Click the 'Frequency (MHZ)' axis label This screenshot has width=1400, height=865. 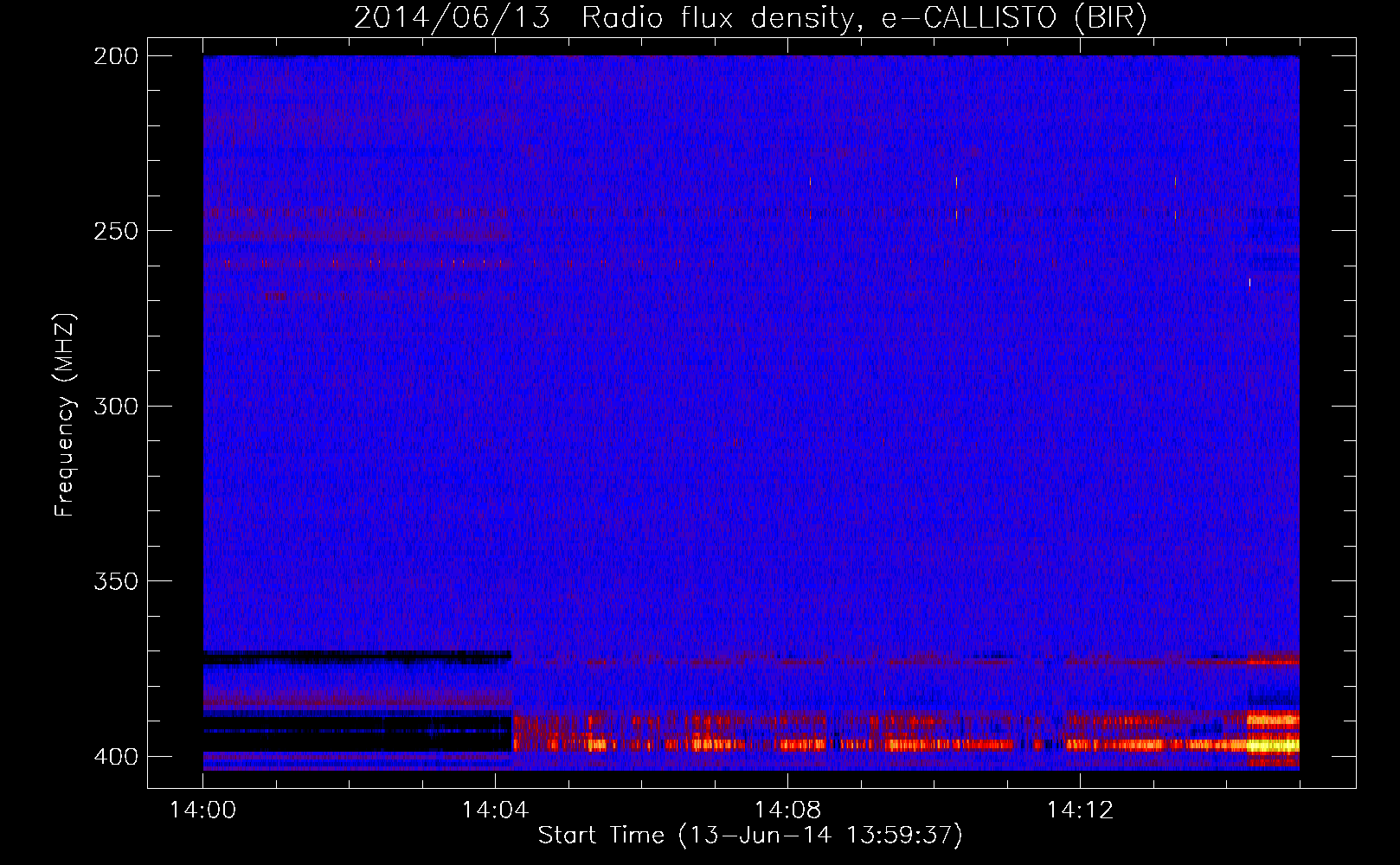65,415
